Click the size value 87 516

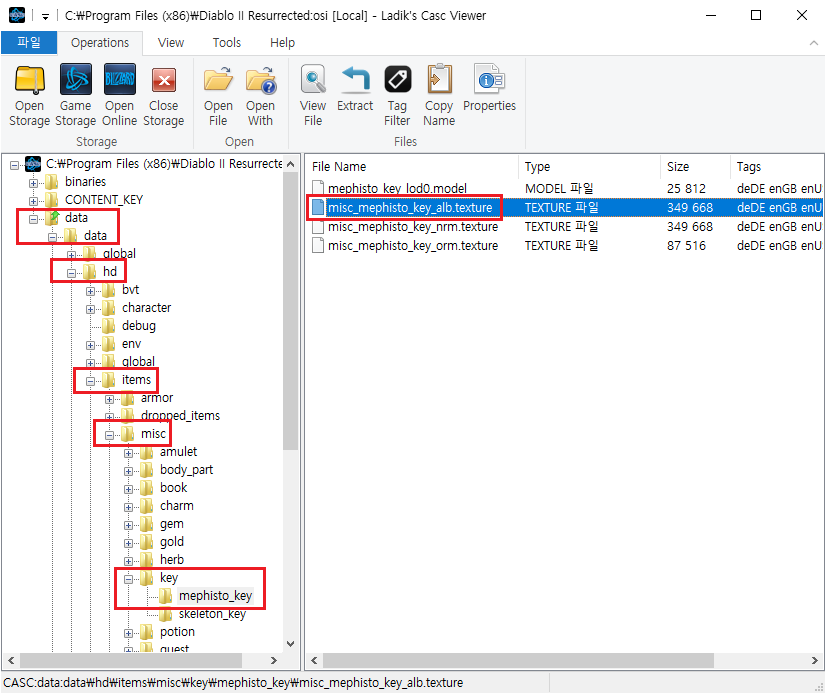(686, 246)
